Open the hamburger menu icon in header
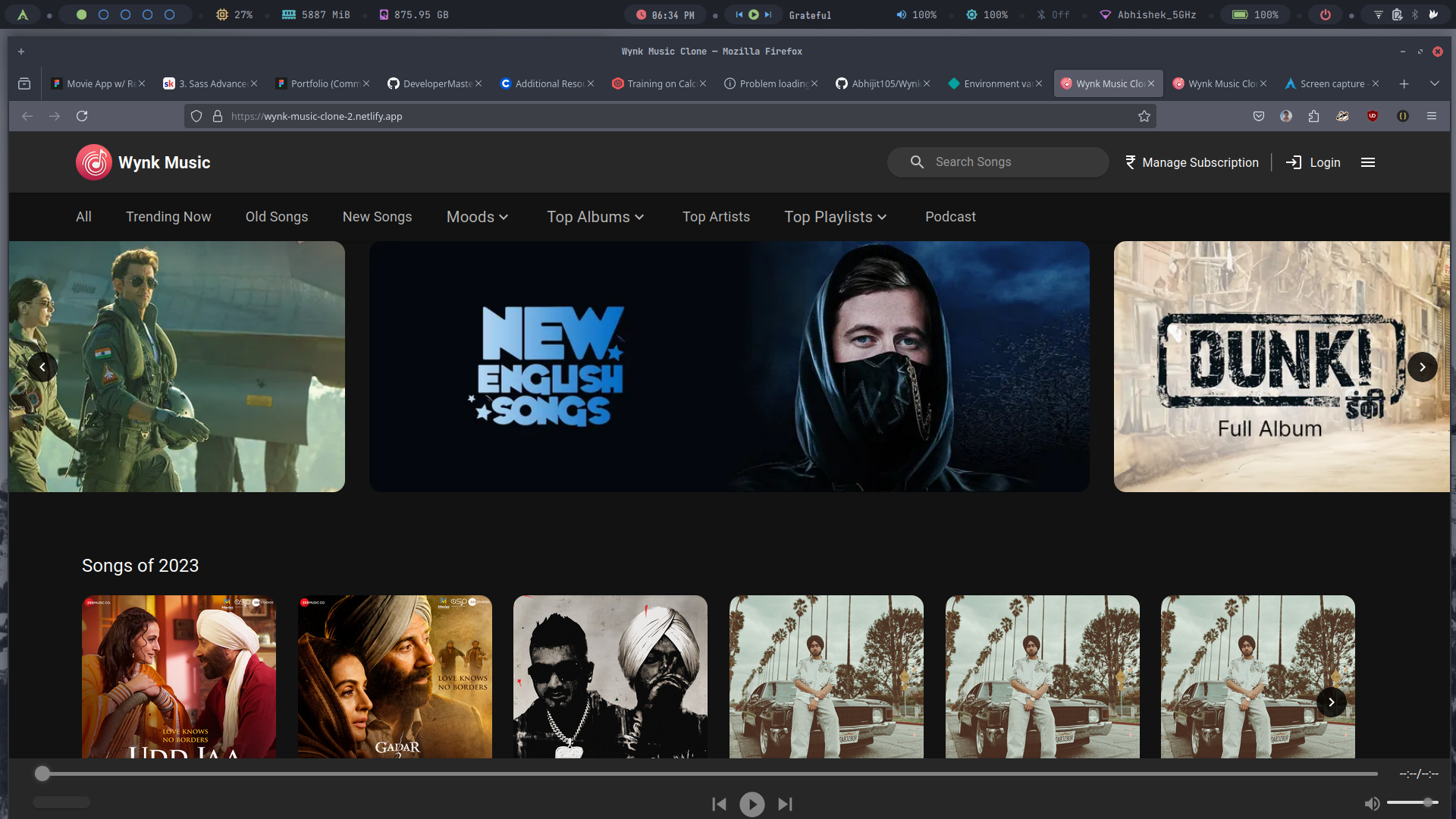Image resolution: width=1456 pixels, height=819 pixels. pos(1368,162)
